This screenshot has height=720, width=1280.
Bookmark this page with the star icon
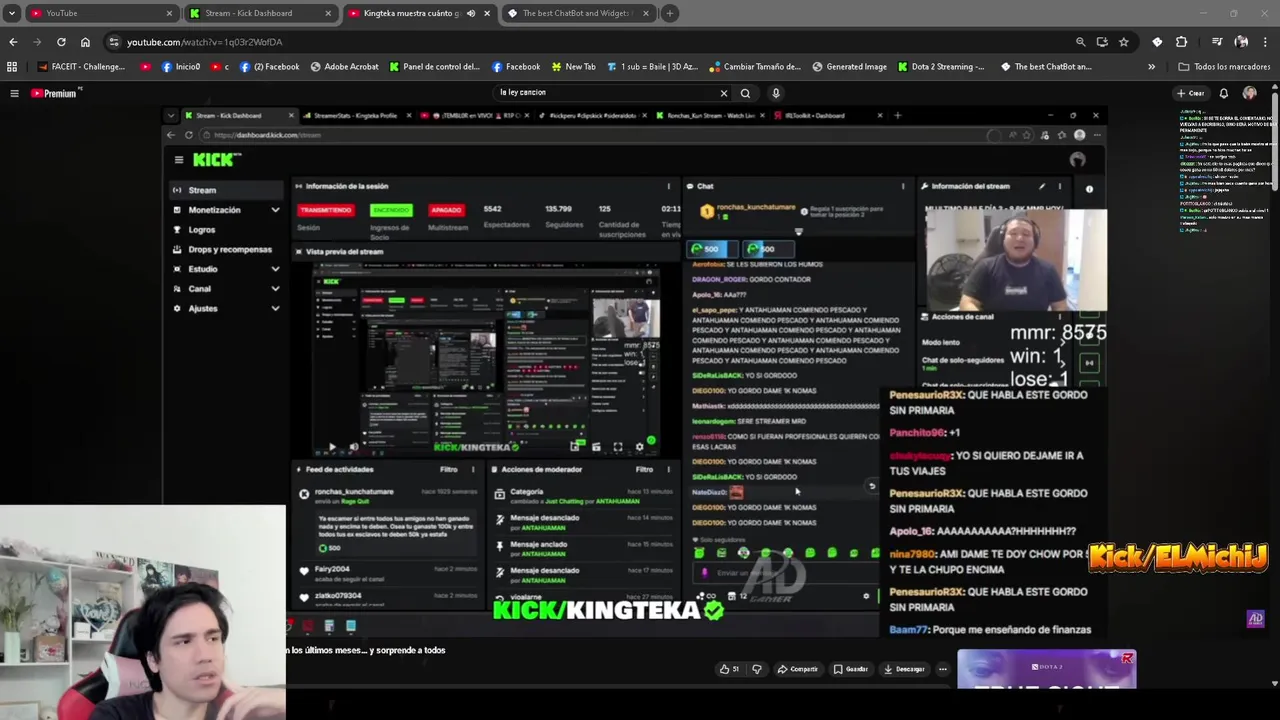point(1124,42)
